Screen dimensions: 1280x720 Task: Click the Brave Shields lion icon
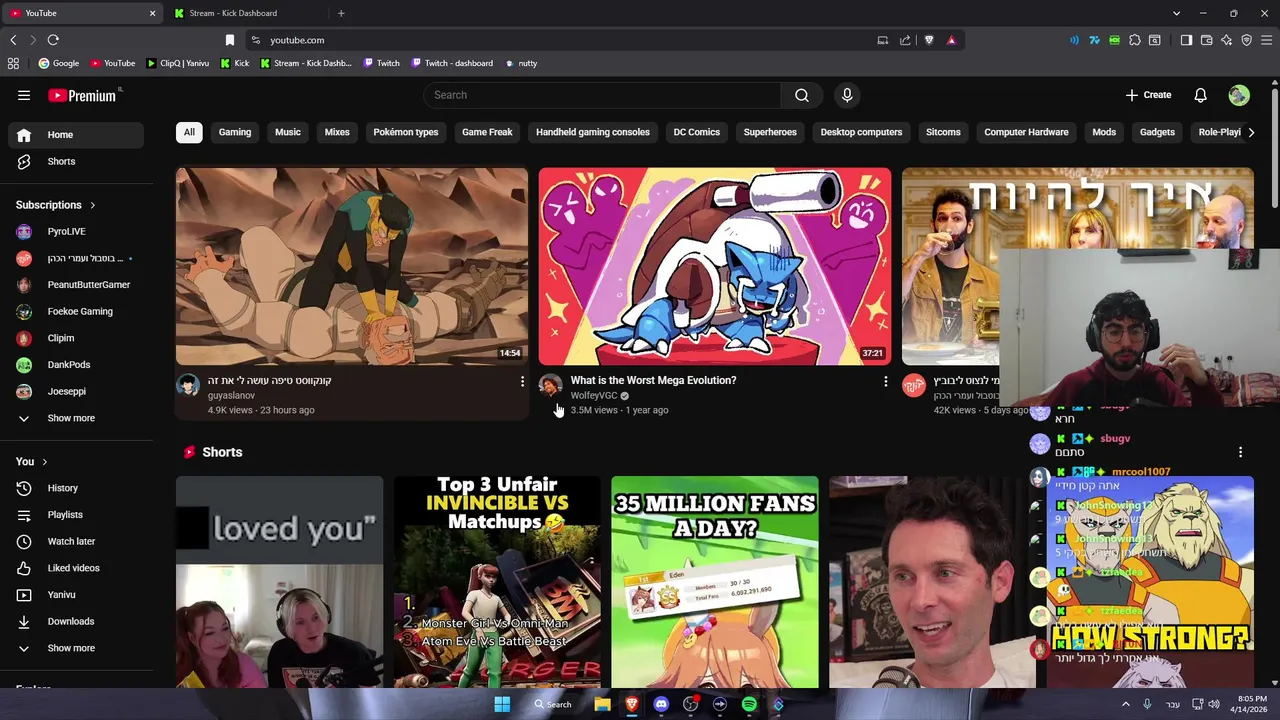929,40
